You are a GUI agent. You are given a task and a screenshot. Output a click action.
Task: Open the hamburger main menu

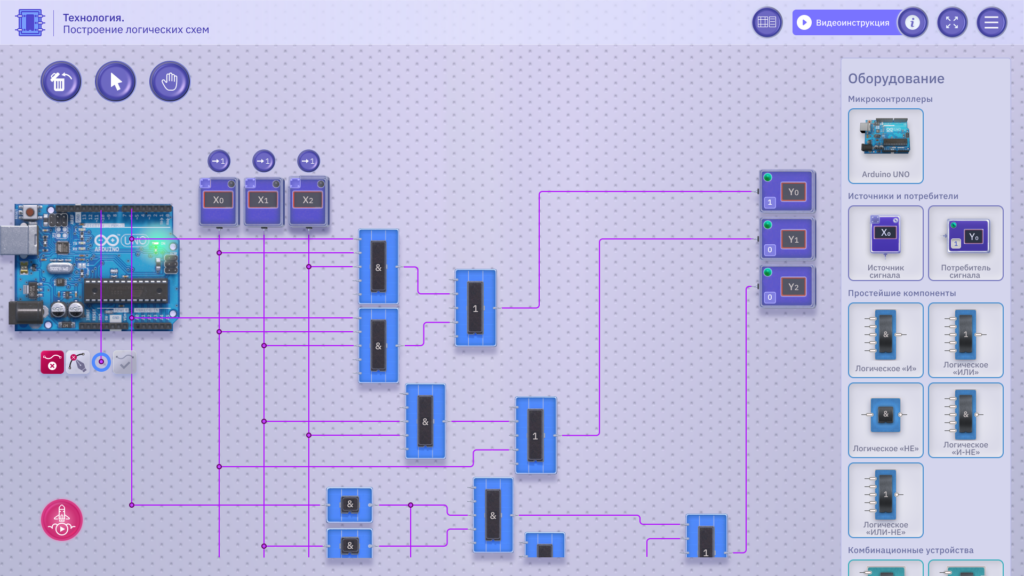[x=991, y=22]
